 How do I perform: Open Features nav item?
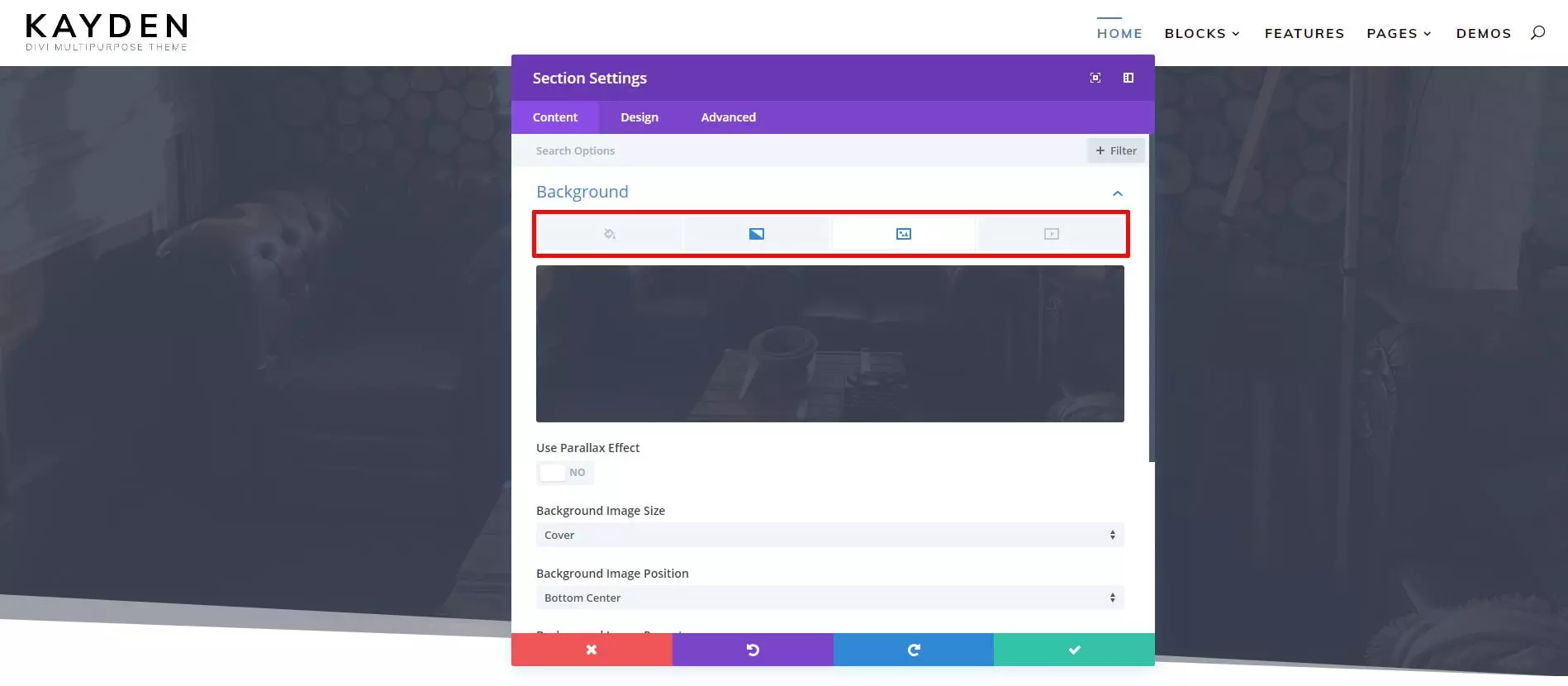pyautogui.click(x=1304, y=34)
